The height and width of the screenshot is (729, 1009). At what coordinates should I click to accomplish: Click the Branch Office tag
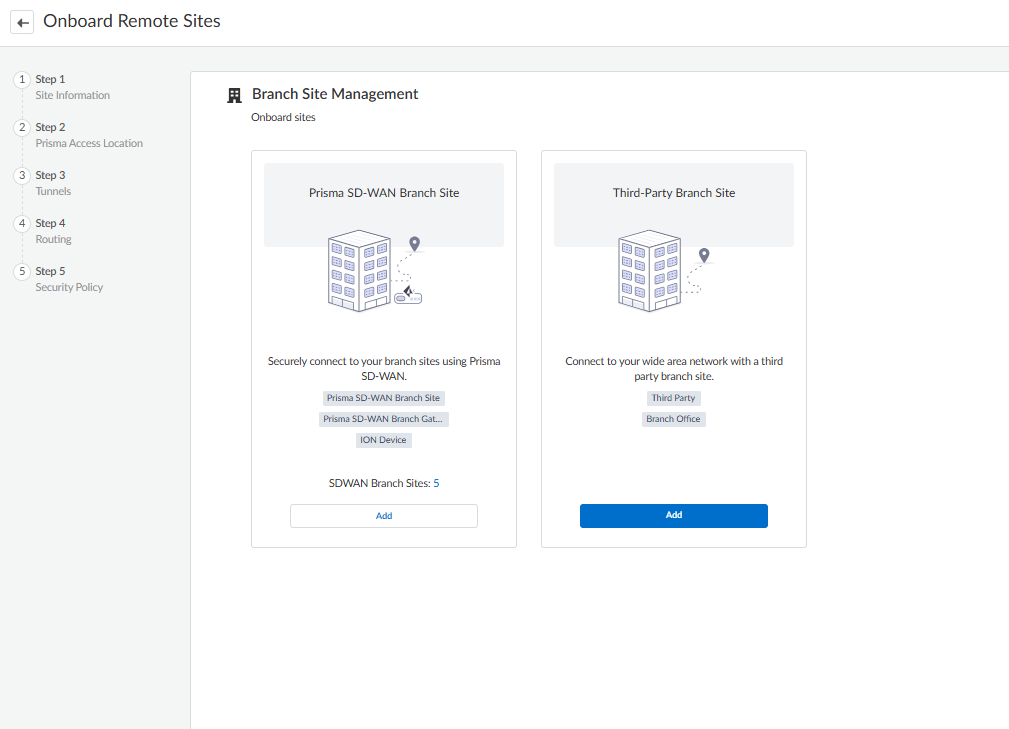pyautogui.click(x=673, y=419)
